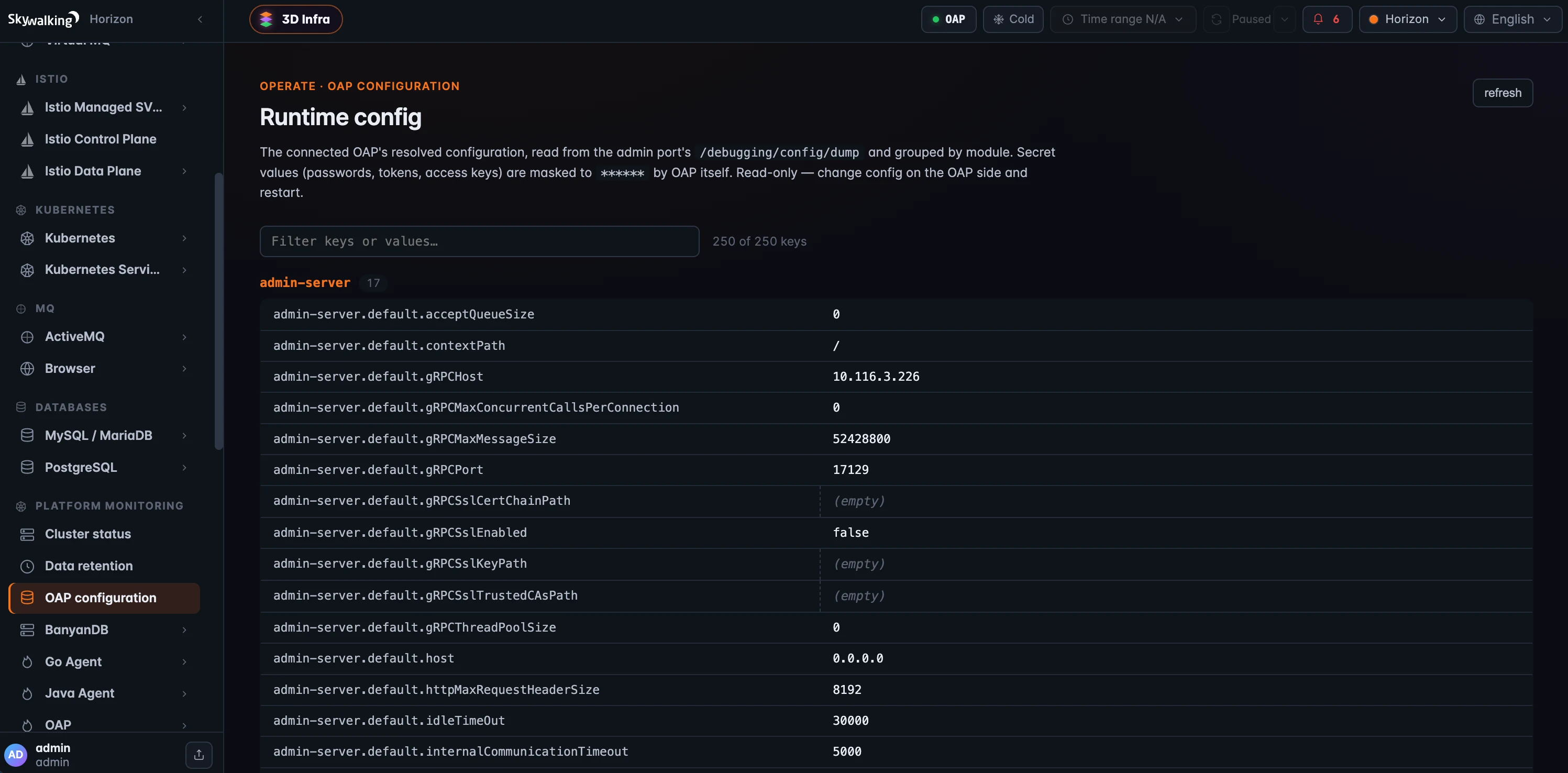1568x773 pixels.
Task: Click the admin avatar AD
Action: point(16,755)
